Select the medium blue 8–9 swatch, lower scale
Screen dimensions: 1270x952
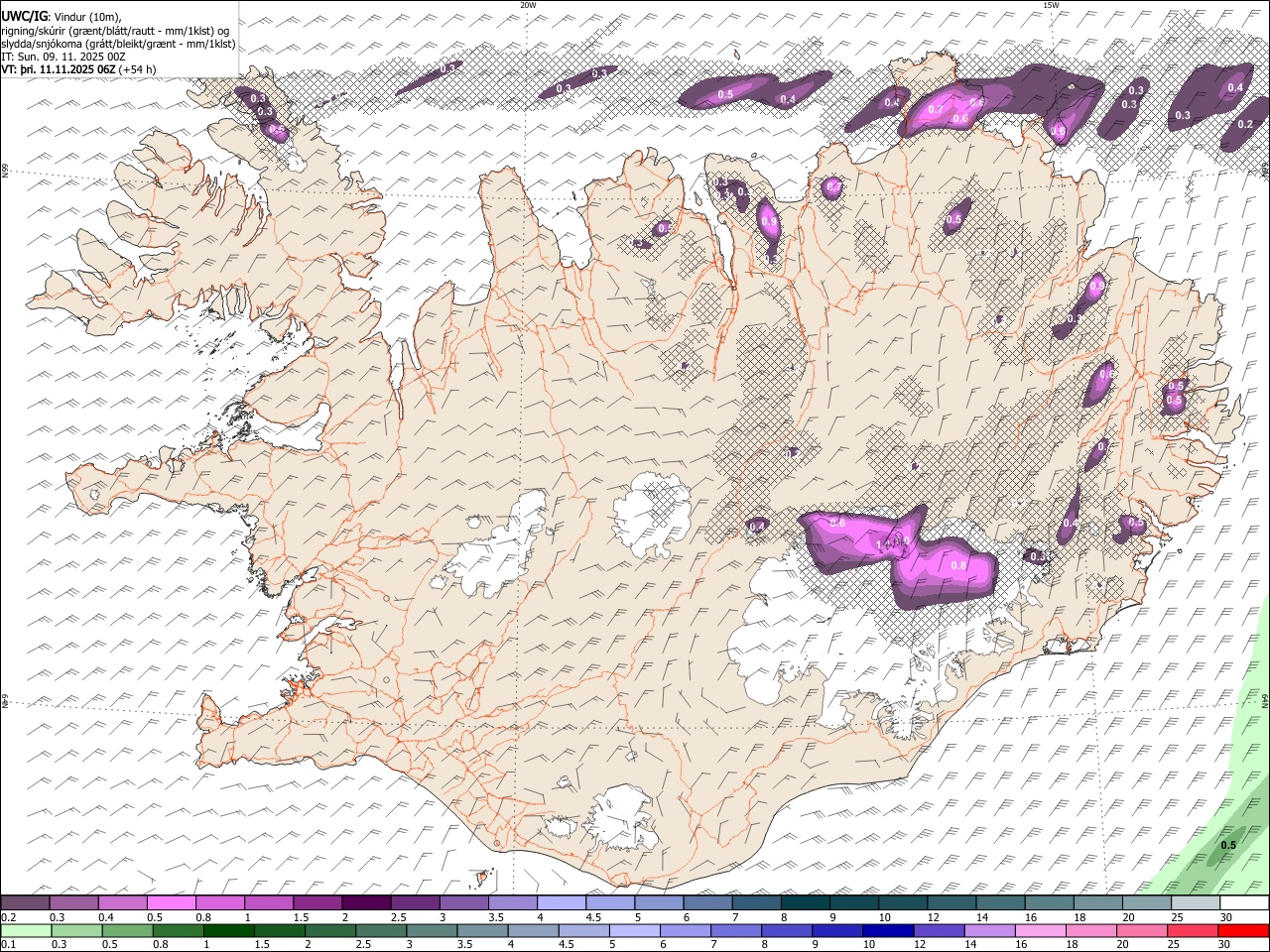click(x=787, y=930)
